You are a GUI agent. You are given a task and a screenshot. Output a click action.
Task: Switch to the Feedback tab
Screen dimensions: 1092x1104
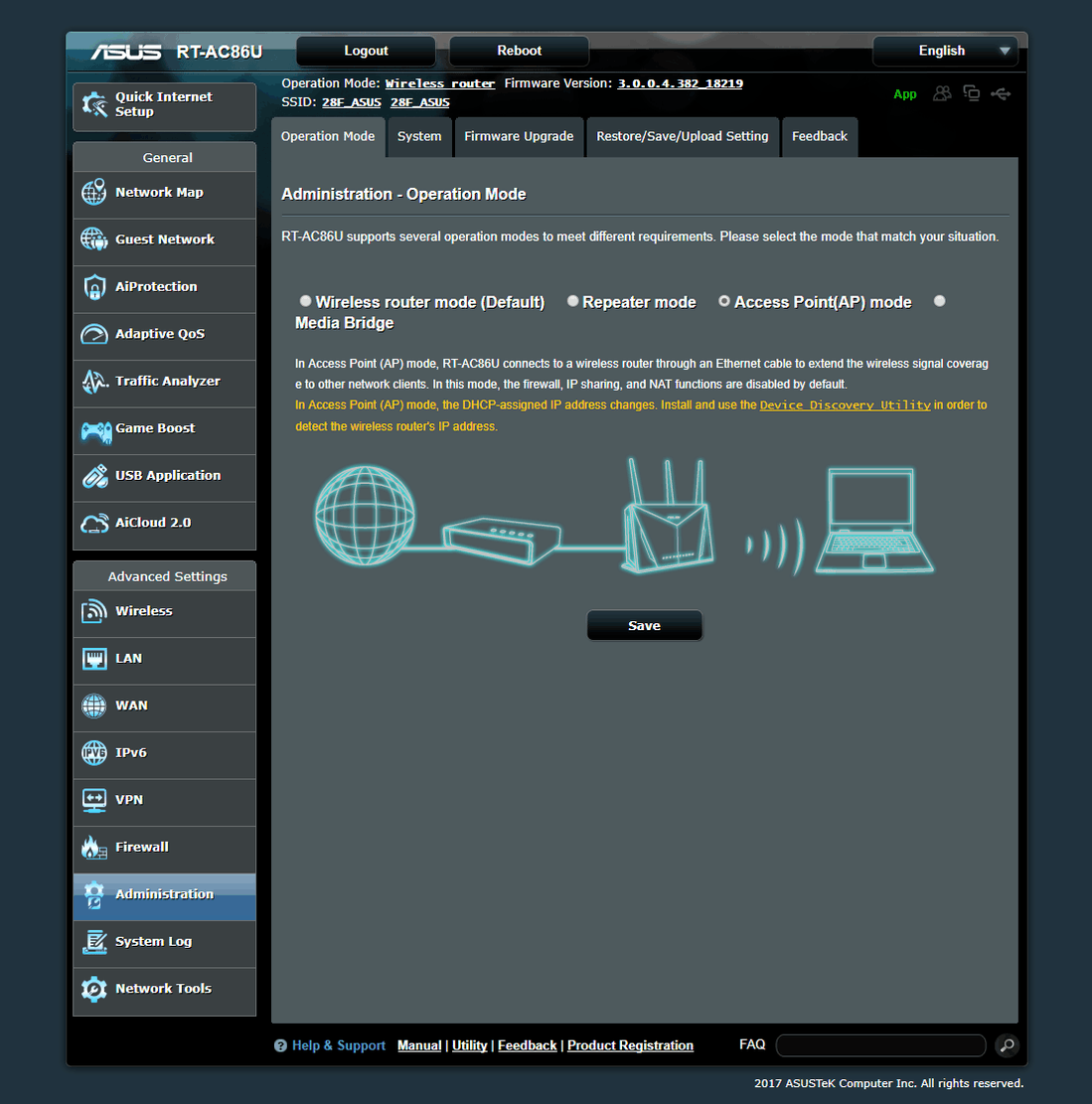click(820, 136)
